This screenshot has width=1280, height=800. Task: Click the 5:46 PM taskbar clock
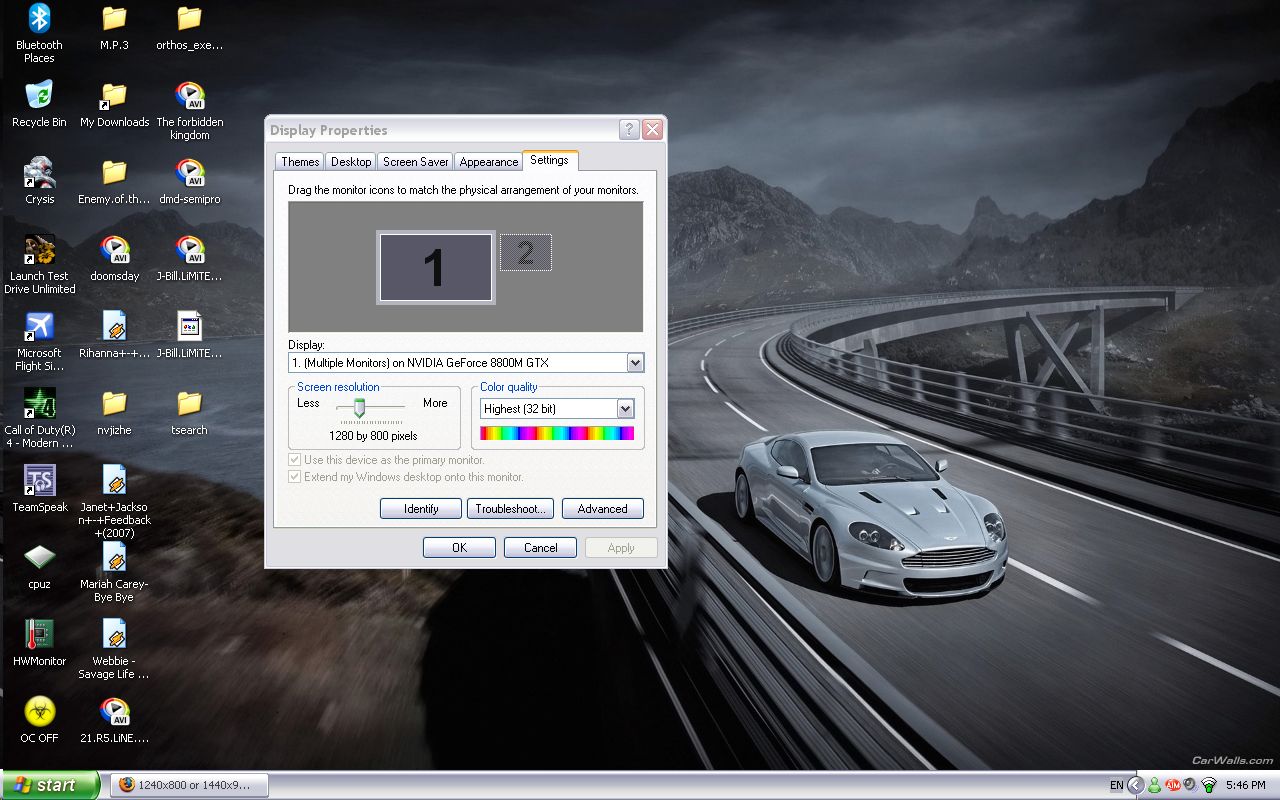[x=1246, y=786]
